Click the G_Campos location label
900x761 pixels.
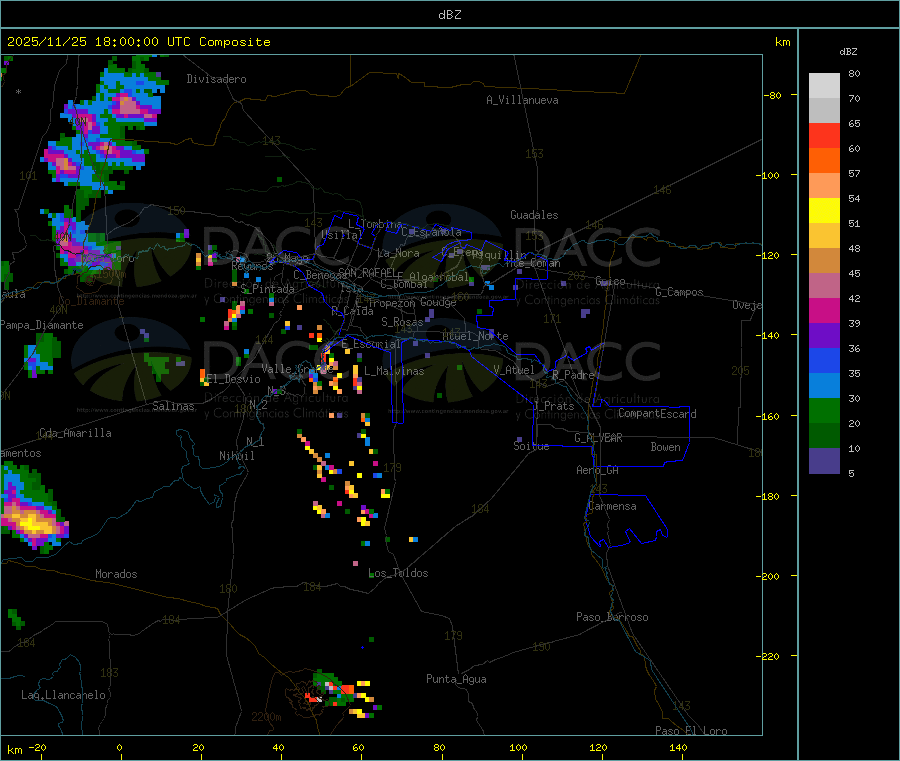point(680,292)
